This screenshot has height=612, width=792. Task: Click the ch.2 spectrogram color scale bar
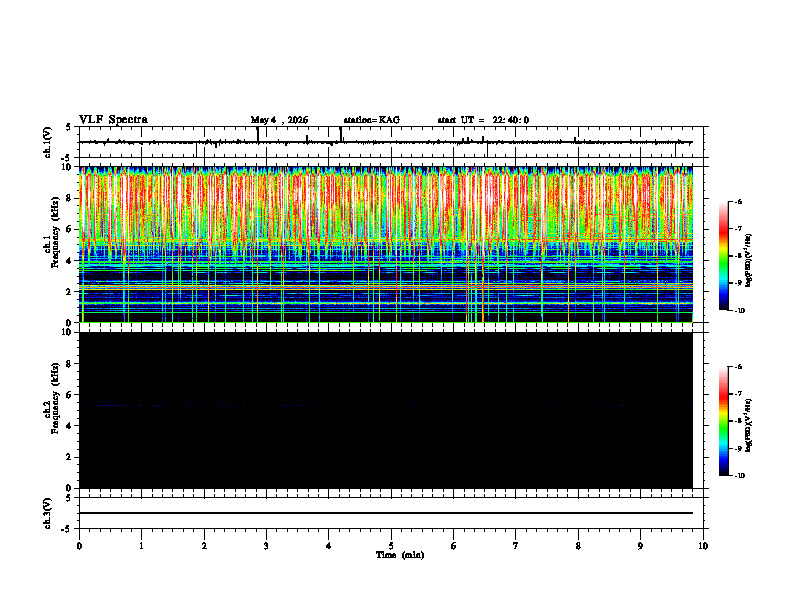723,421
